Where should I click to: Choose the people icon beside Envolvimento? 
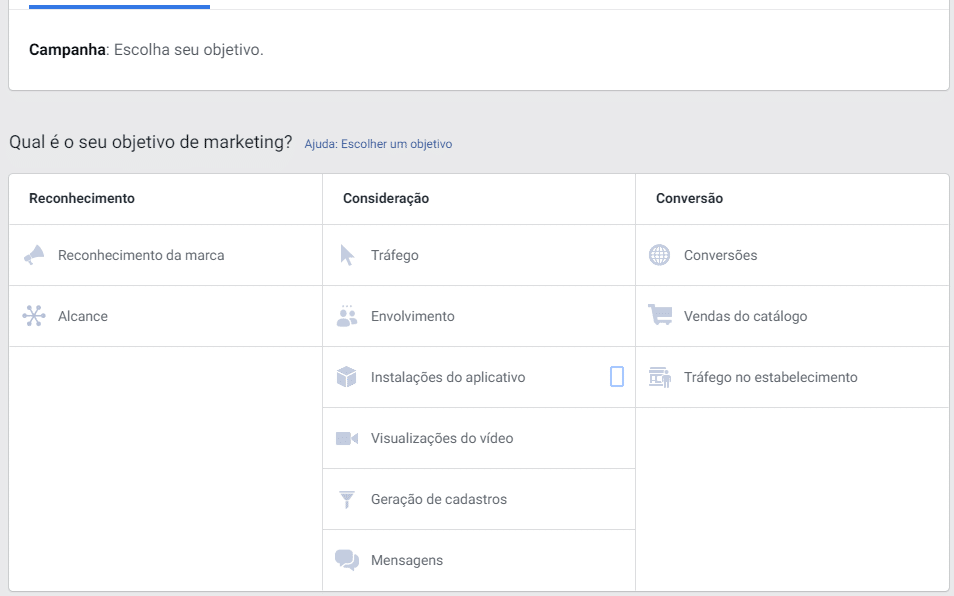point(347,316)
